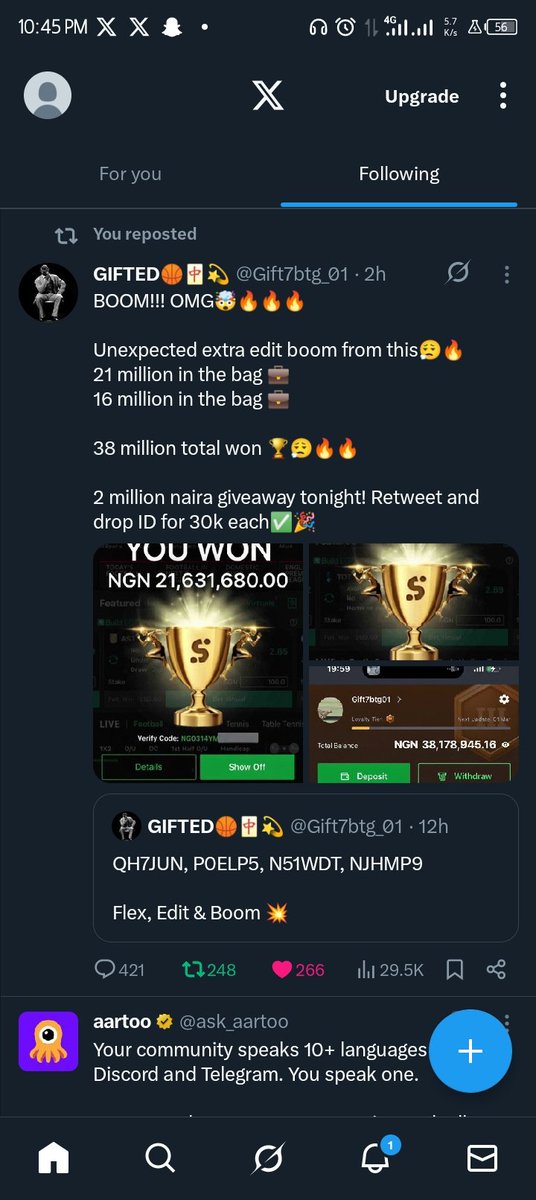Open the Messages envelope icon
Screen dimensions: 536x1200
[x=482, y=1157]
